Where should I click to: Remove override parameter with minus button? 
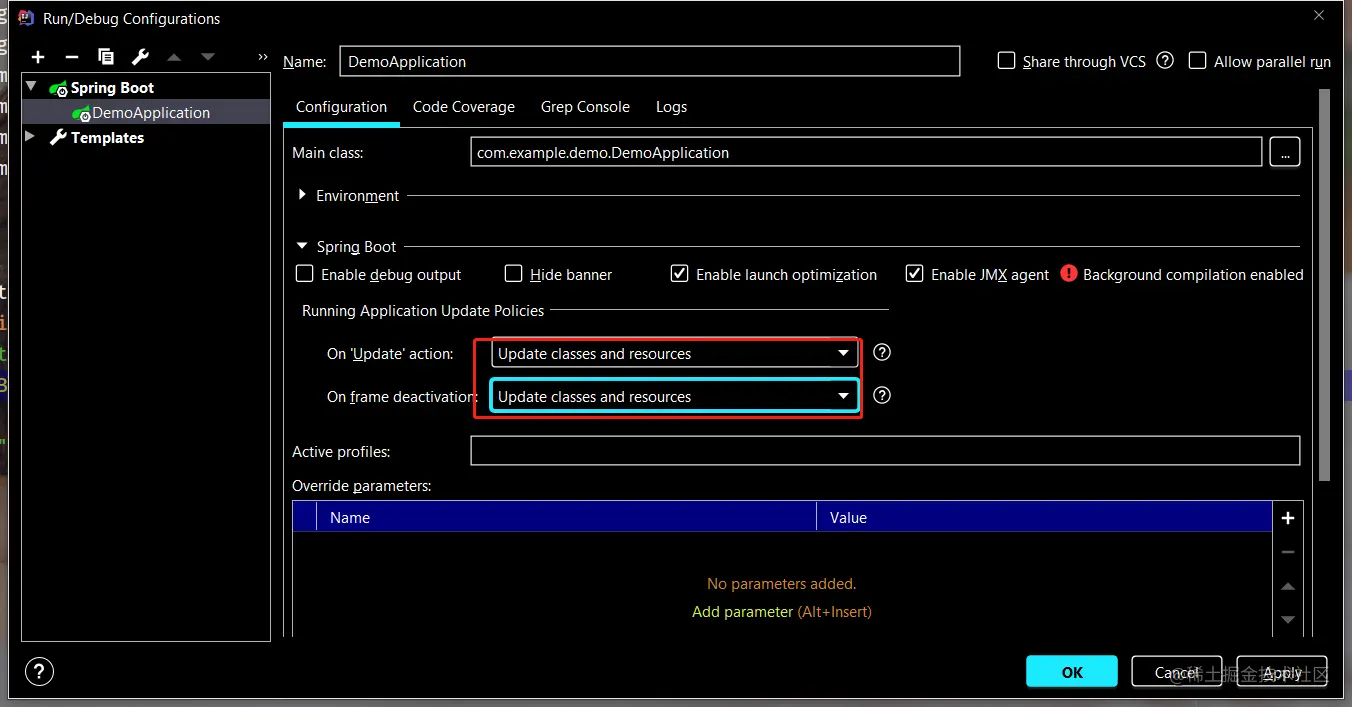point(1288,552)
